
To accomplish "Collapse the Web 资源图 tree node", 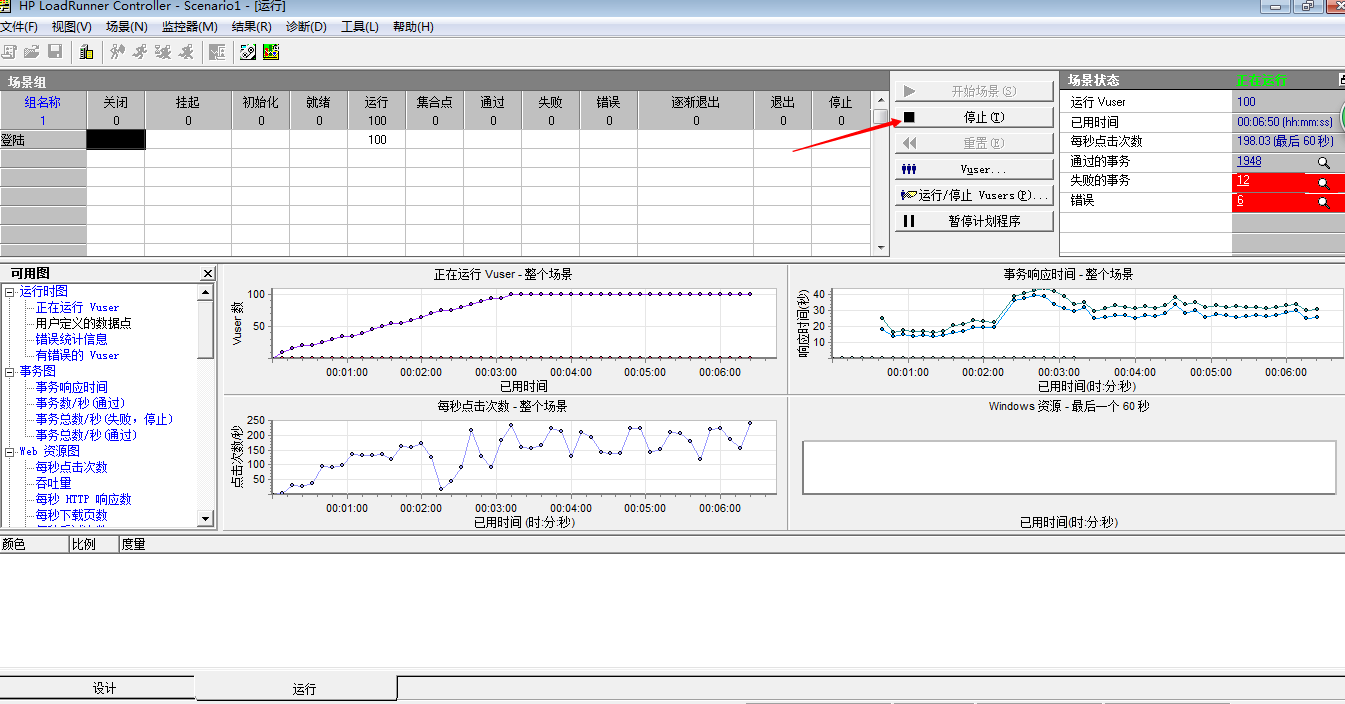I will 10,452.
